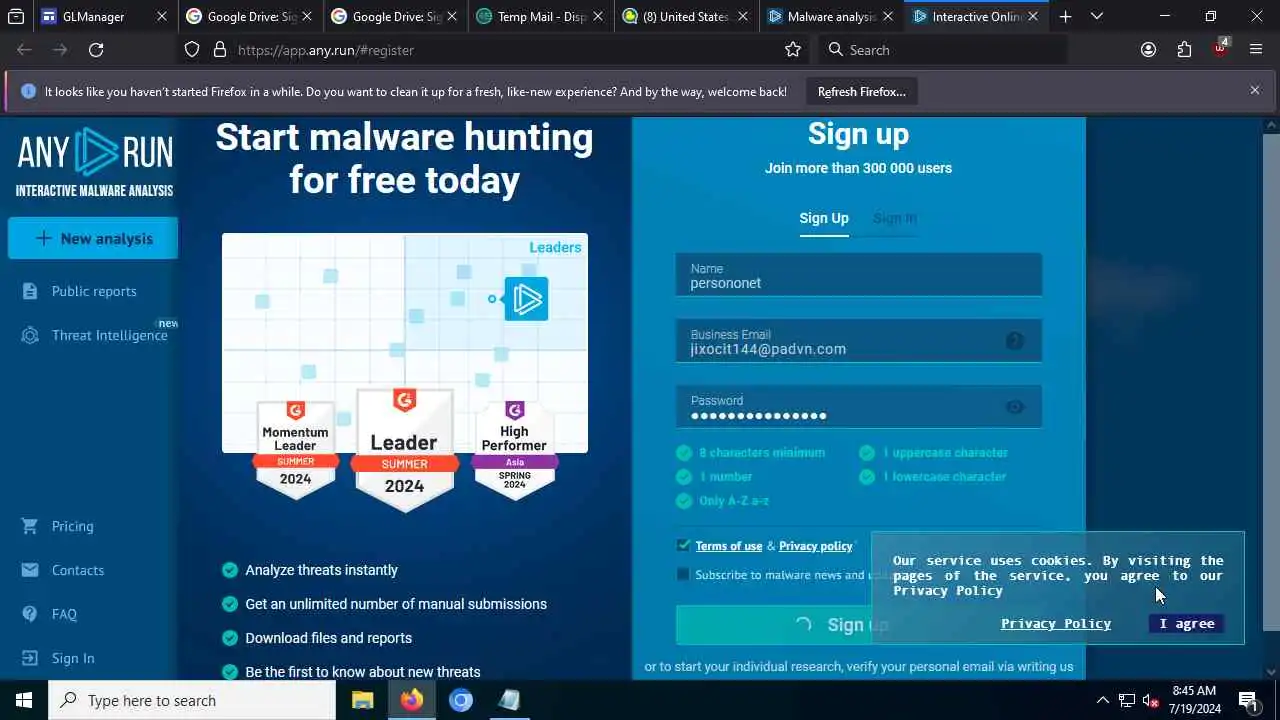Click the Firefox View icon
The width and height of the screenshot is (1280, 720).
16,16
